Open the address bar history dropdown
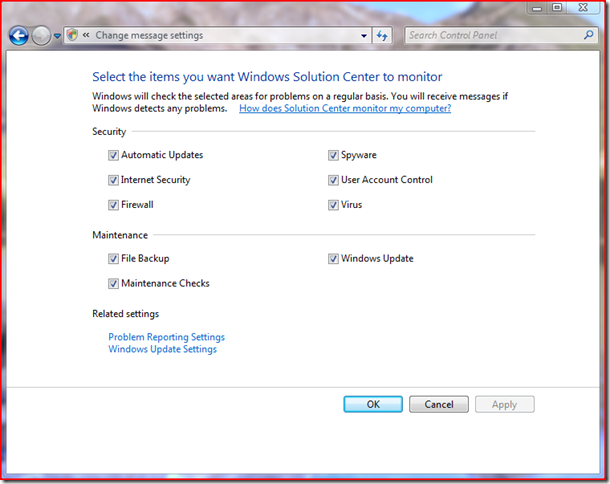 click(x=364, y=36)
